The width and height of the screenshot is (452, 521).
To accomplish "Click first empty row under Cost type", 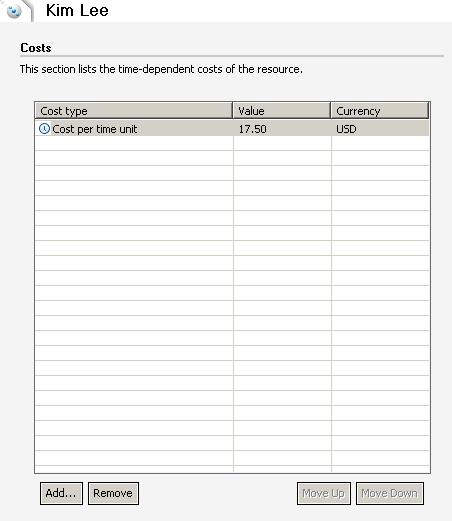I will pos(134,143).
